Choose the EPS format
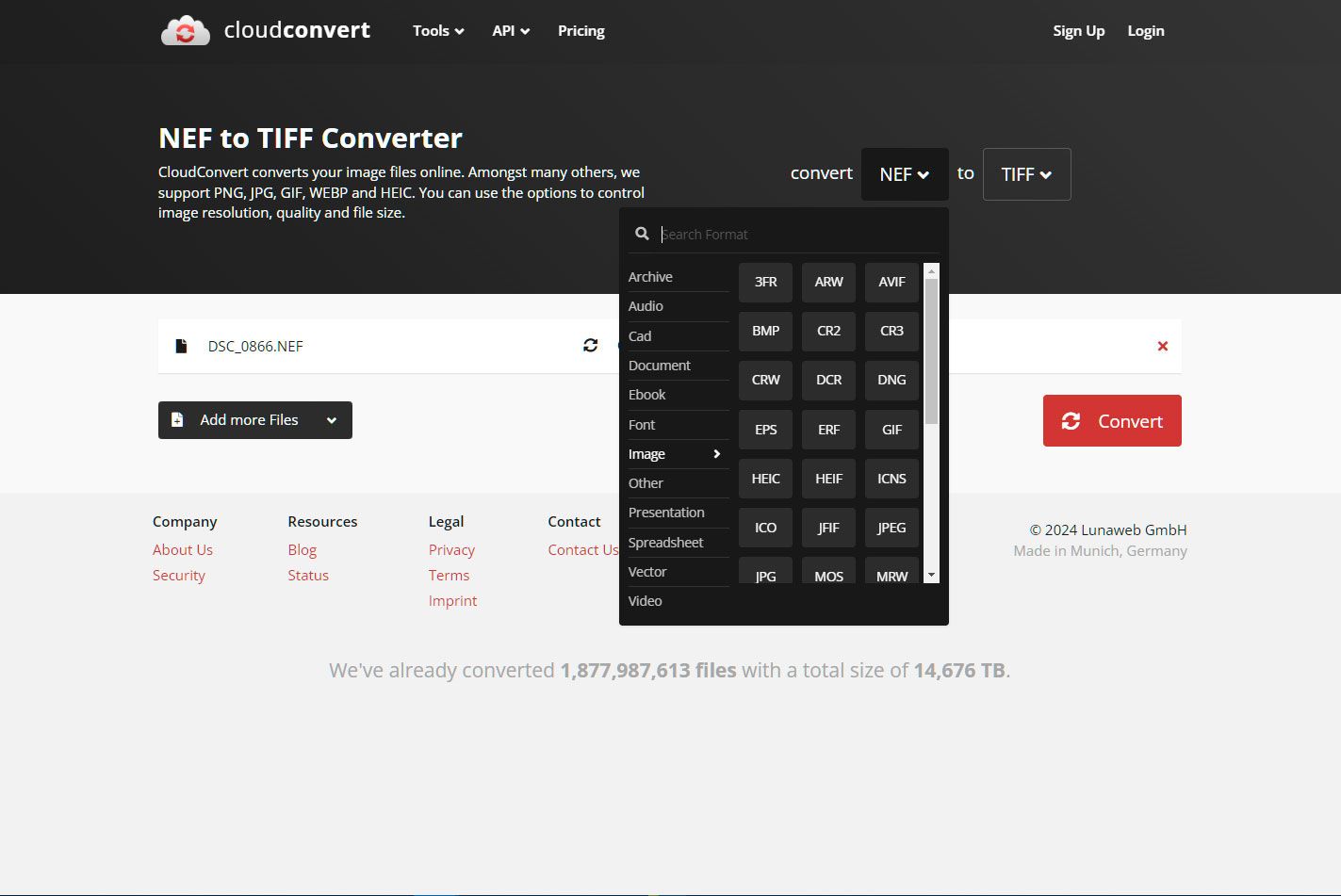 coord(765,430)
